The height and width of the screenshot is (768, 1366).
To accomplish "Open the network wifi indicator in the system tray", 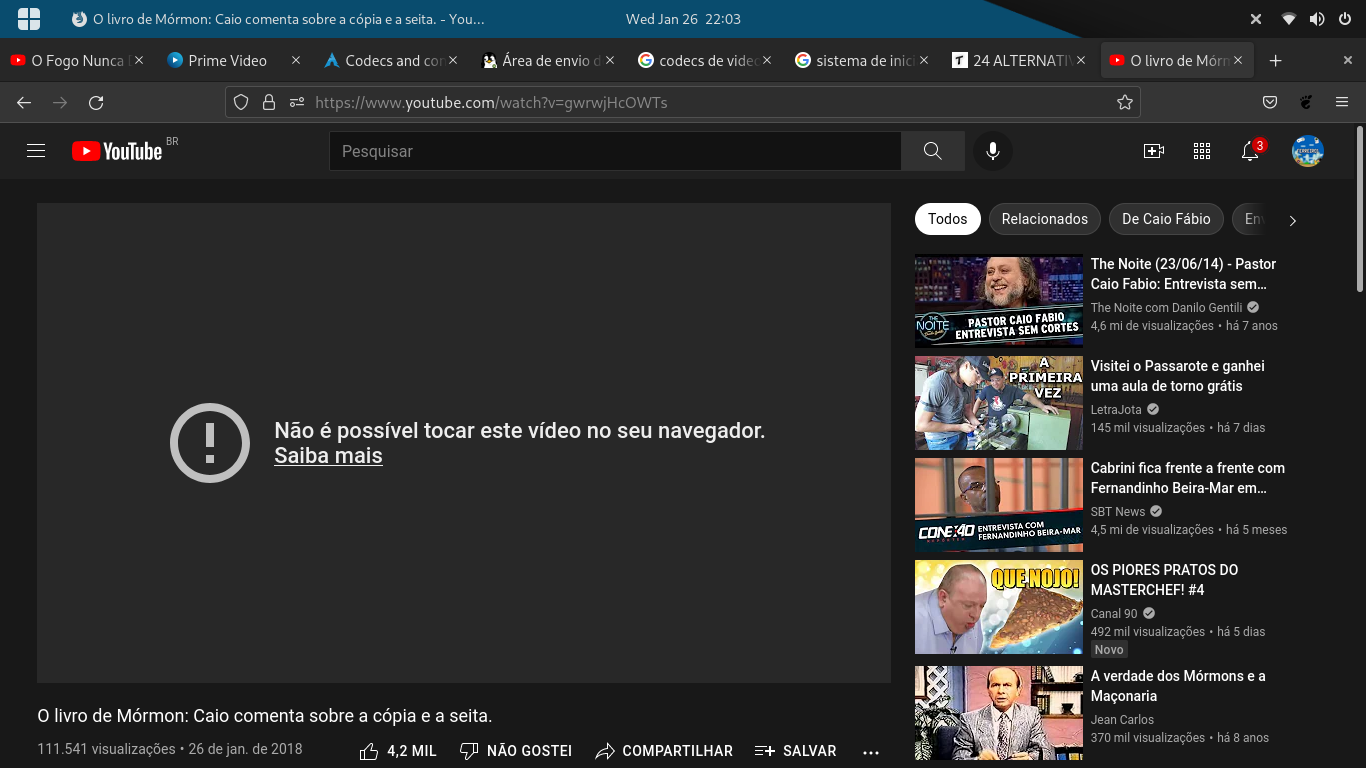I will click(1288, 19).
